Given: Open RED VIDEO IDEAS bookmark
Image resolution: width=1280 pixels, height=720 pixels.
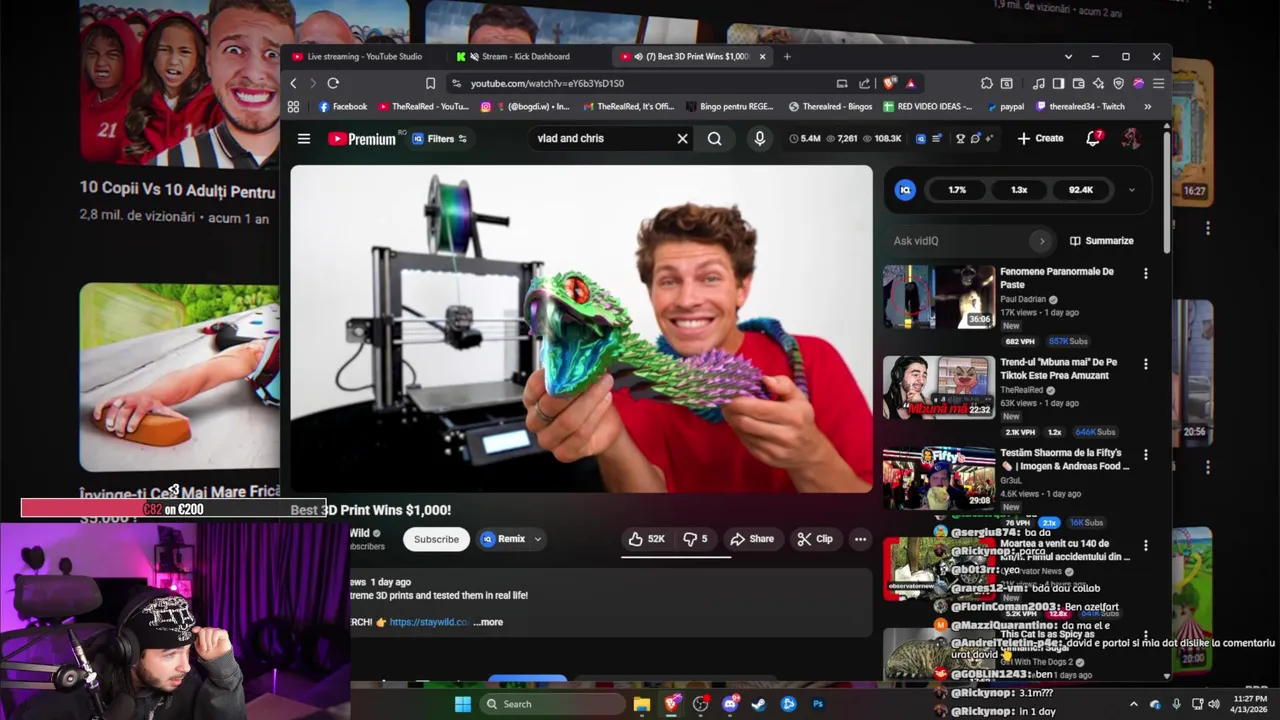Looking at the screenshot, I should pyautogui.click(x=927, y=106).
